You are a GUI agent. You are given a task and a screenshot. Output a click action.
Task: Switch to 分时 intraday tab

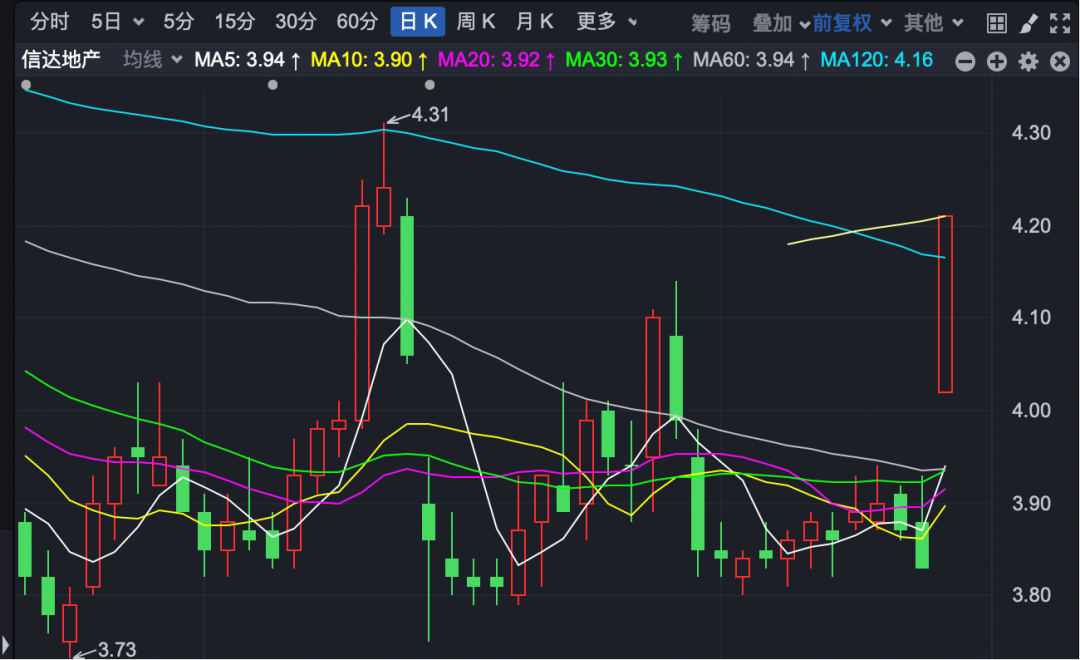(x=50, y=21)
